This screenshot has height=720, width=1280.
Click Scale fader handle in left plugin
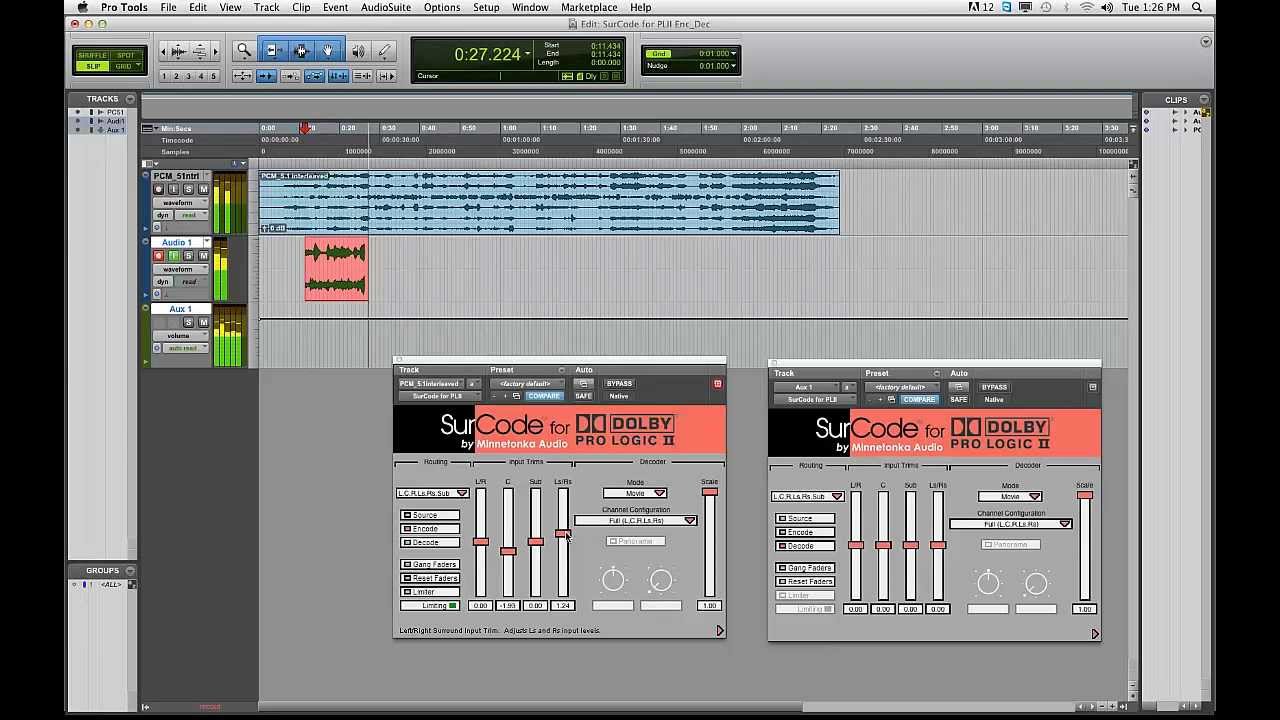[x=710, y=492]
